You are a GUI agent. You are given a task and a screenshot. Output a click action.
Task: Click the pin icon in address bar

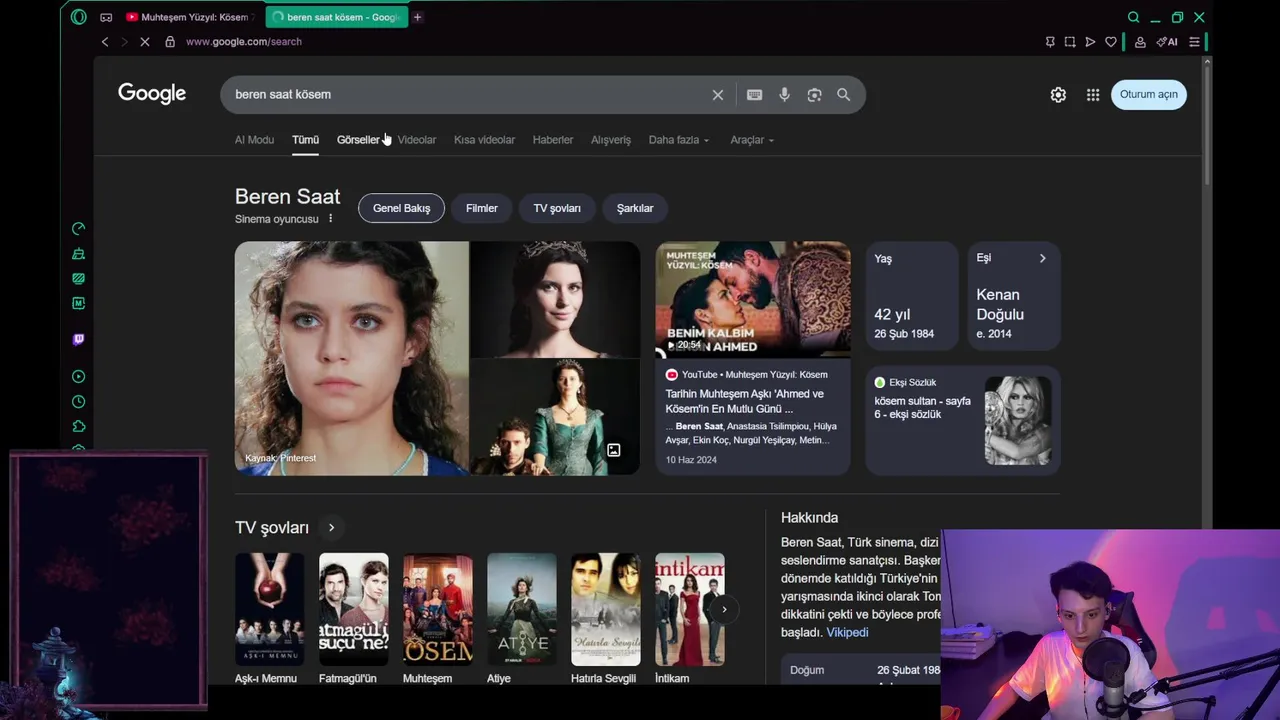(x=1050, y=42)
